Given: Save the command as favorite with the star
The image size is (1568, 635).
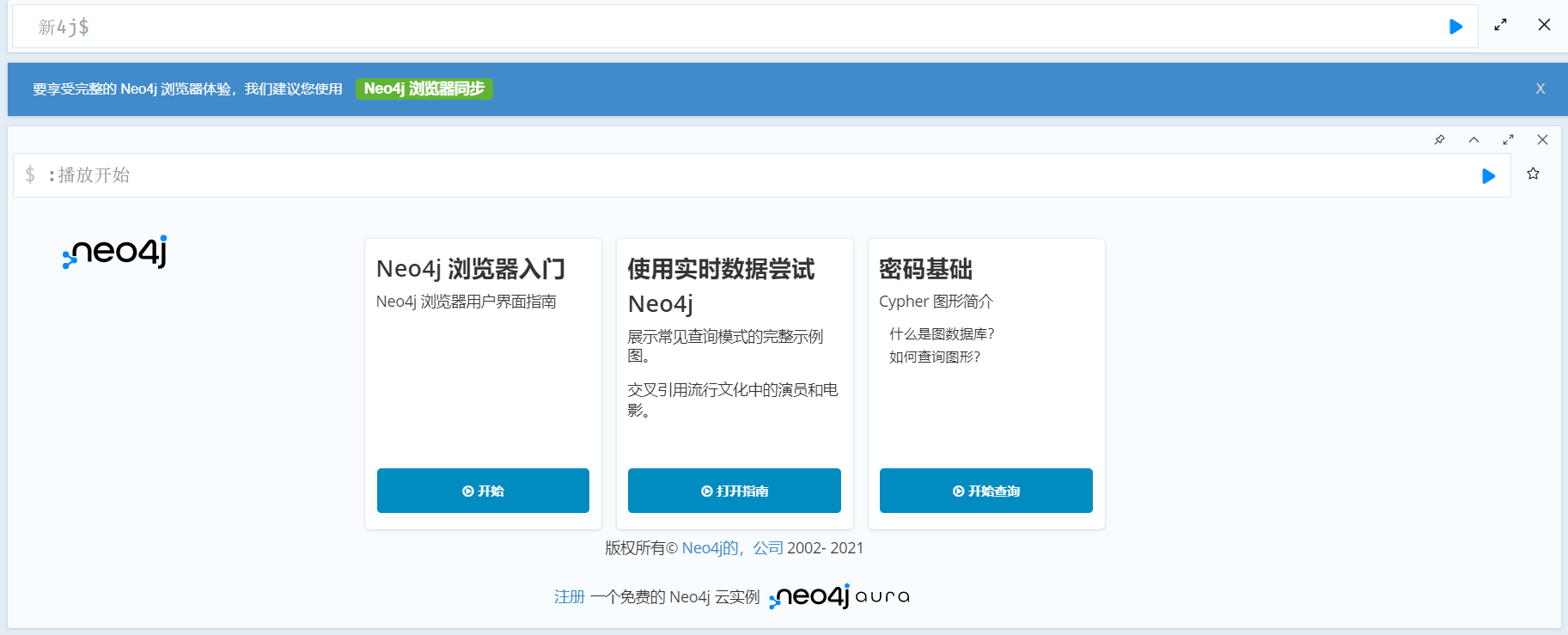Looking at the screenshot, I should [1533, 174].
